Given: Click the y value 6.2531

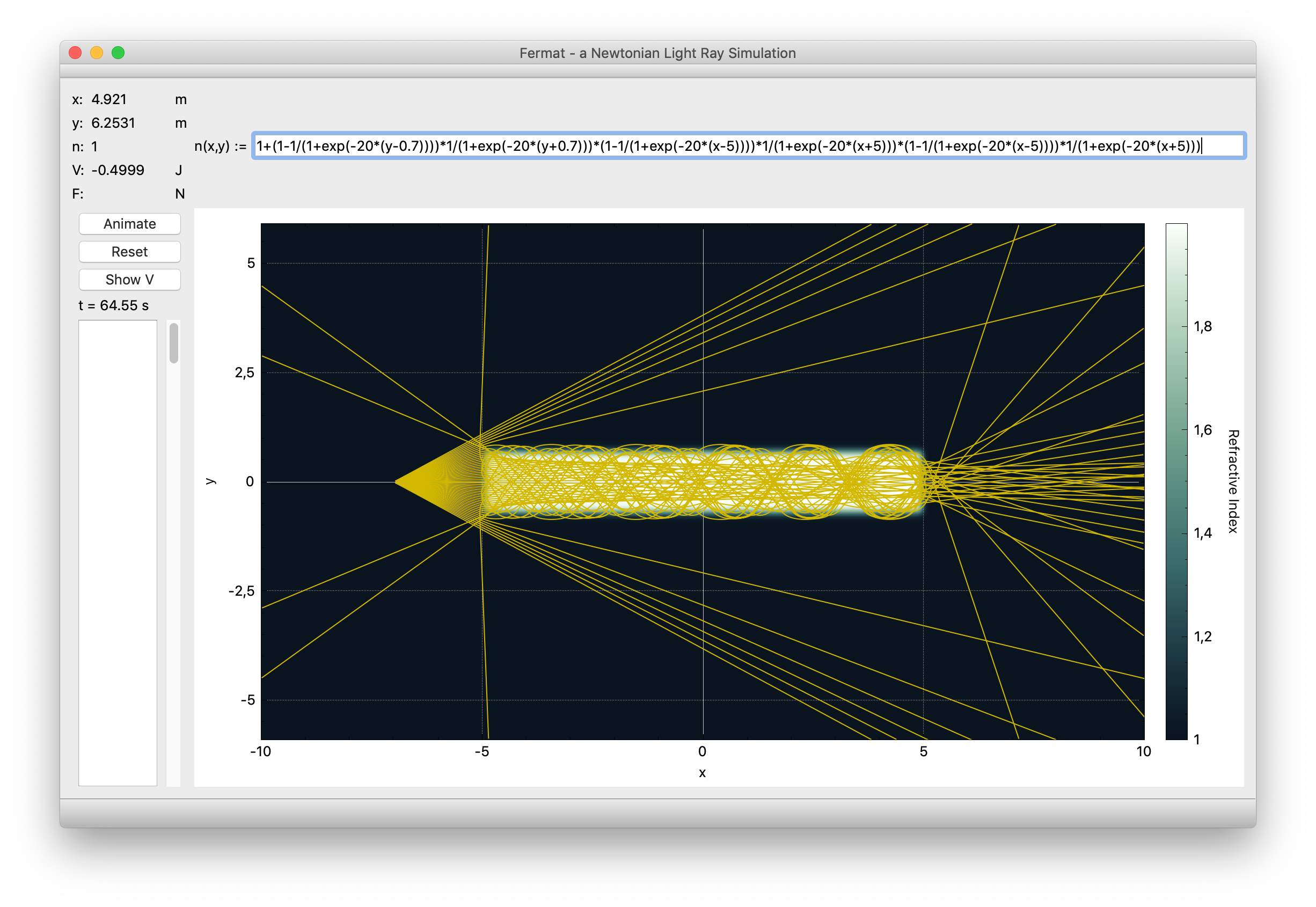Looking at the screenshot, I should (x=113, y=123).
